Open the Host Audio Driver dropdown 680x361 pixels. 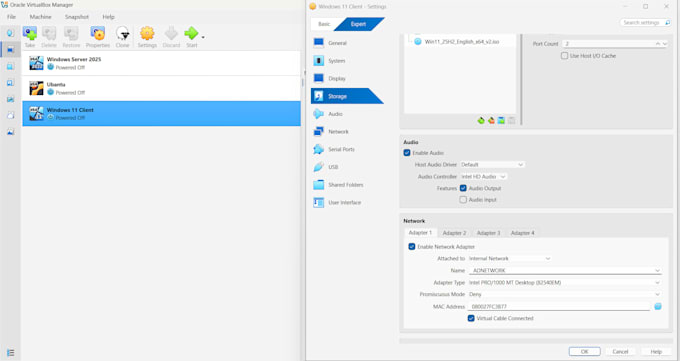click(492, 164)
